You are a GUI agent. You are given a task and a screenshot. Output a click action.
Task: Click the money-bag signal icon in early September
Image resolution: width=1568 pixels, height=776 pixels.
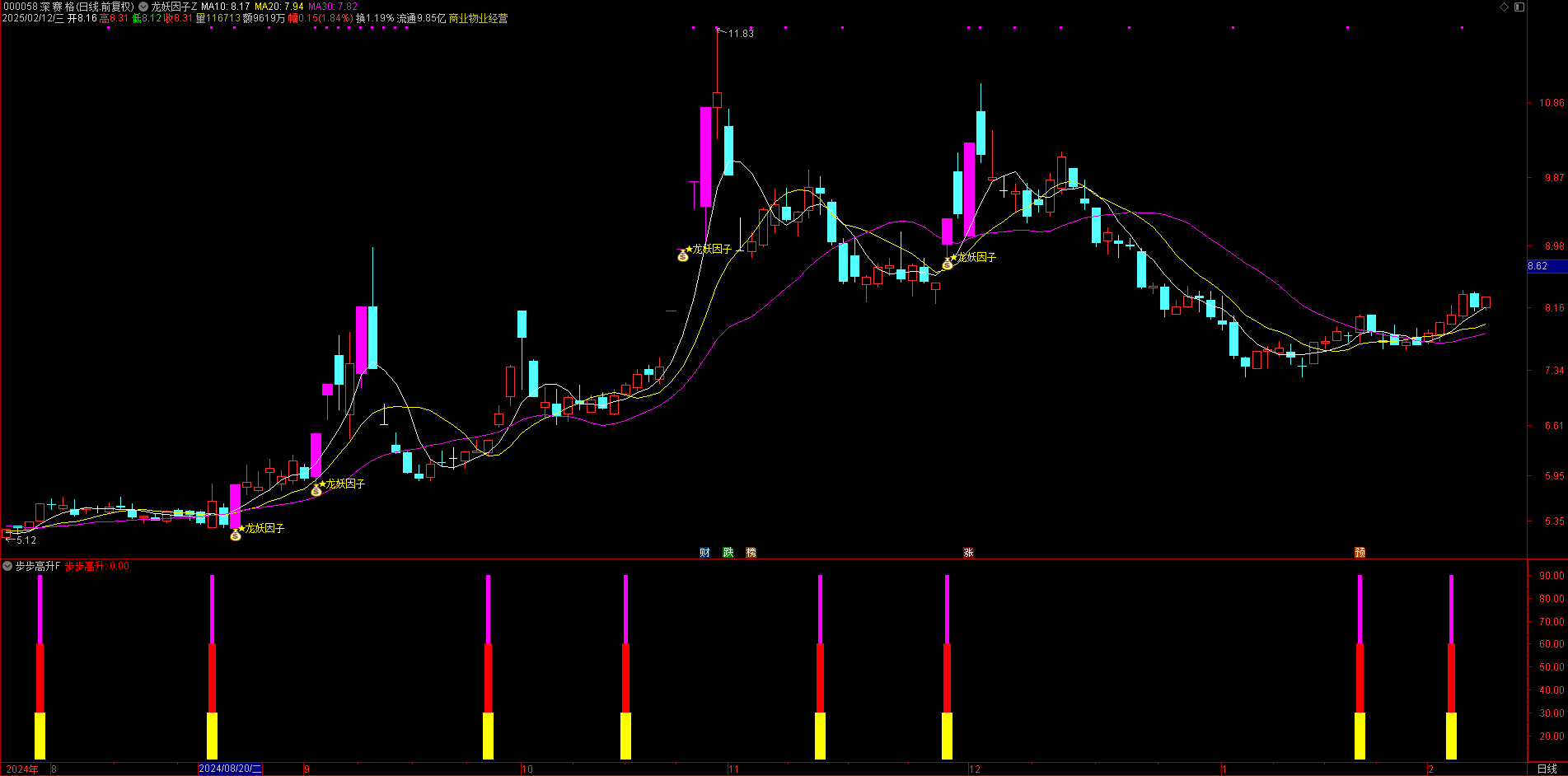tap(316, 491)
